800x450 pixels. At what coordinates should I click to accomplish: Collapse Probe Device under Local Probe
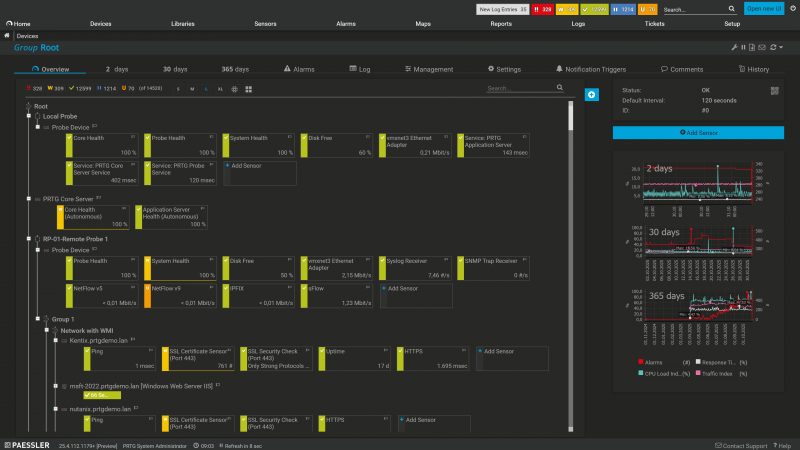click(x=38, y=127)
